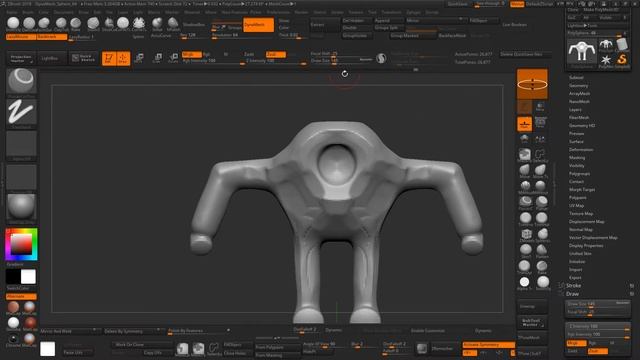Select the SimpleBrush orange S tool
This screenshot has height=360, width=640.
coord(622,60)
